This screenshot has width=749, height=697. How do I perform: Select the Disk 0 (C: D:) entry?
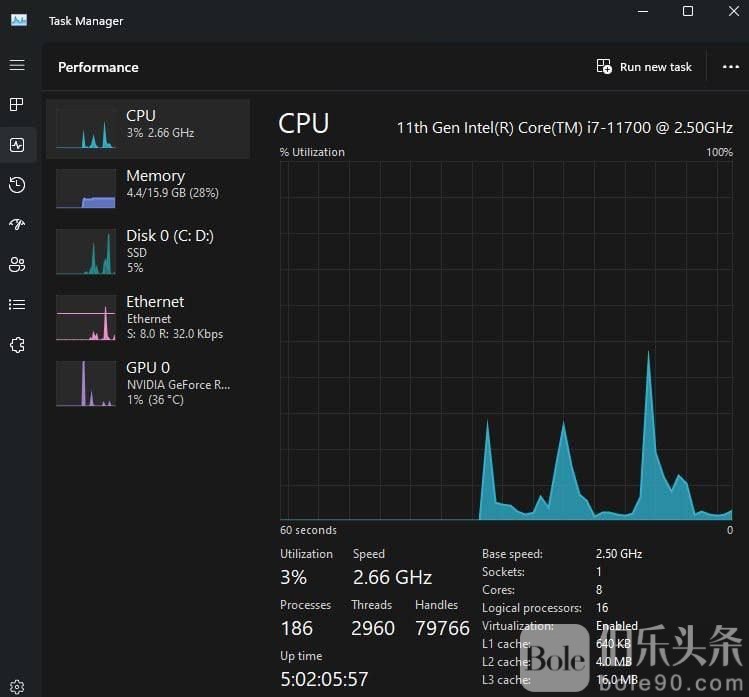click(148, 252)
